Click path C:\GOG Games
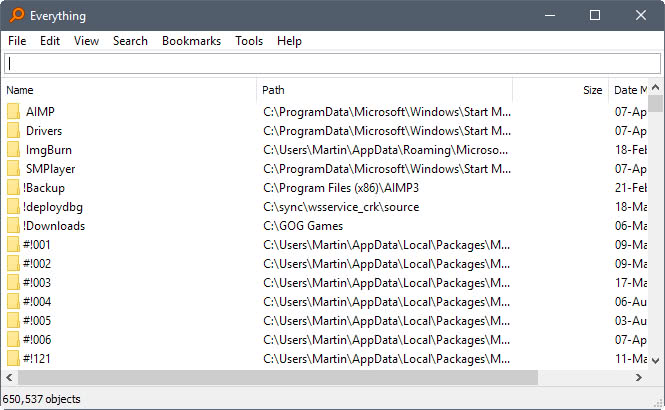Image resolution: width=665 pixels, height=410 pixels. [303, 226]
